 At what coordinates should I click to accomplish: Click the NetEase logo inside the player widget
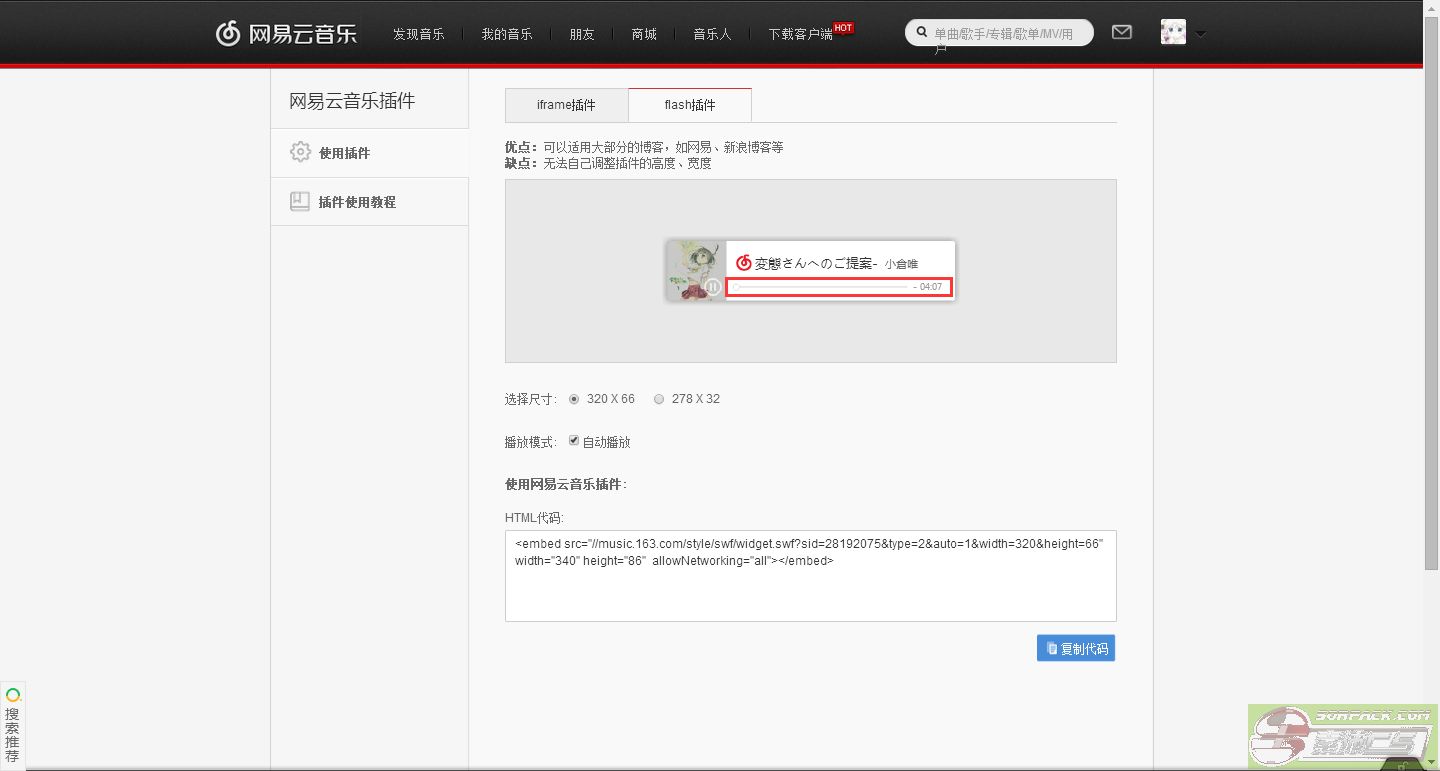tap(743, 263)
